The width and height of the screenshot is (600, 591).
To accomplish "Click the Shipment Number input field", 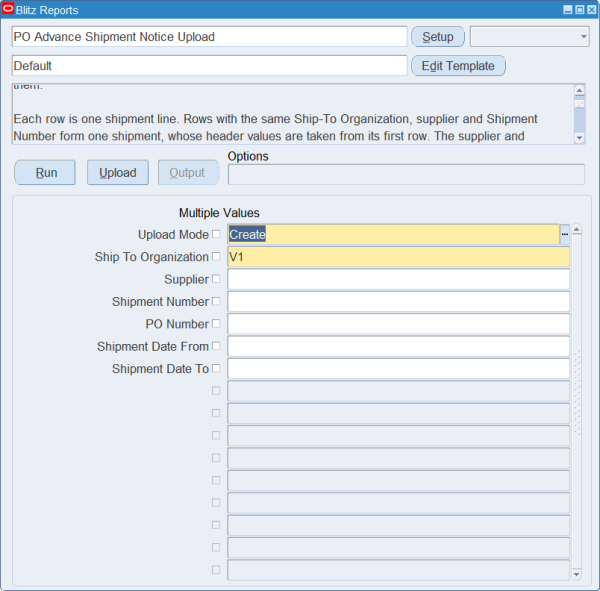I will (398, 301).
